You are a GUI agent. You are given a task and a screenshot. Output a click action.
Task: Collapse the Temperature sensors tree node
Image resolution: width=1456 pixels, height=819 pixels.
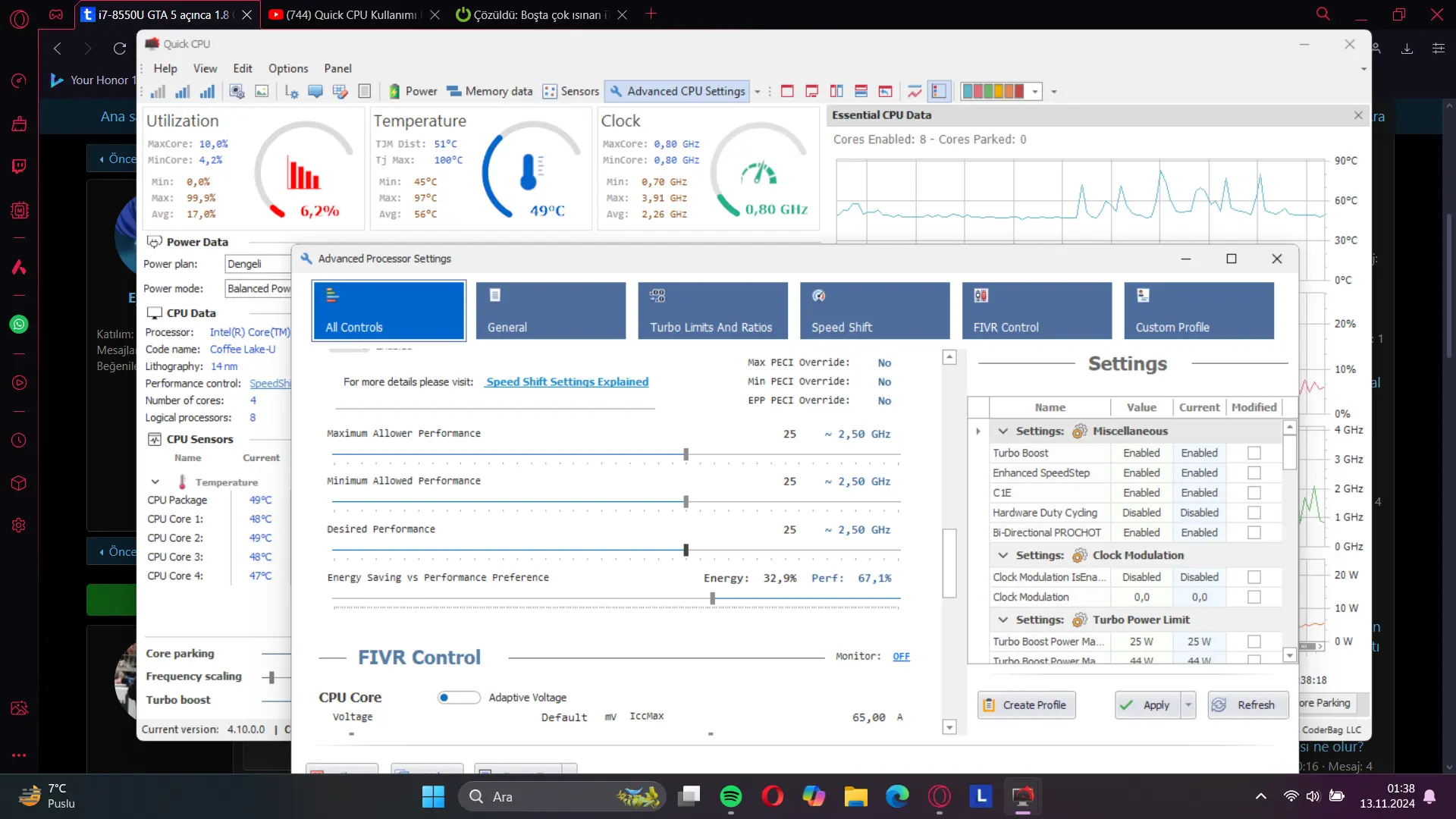point(155,482)
